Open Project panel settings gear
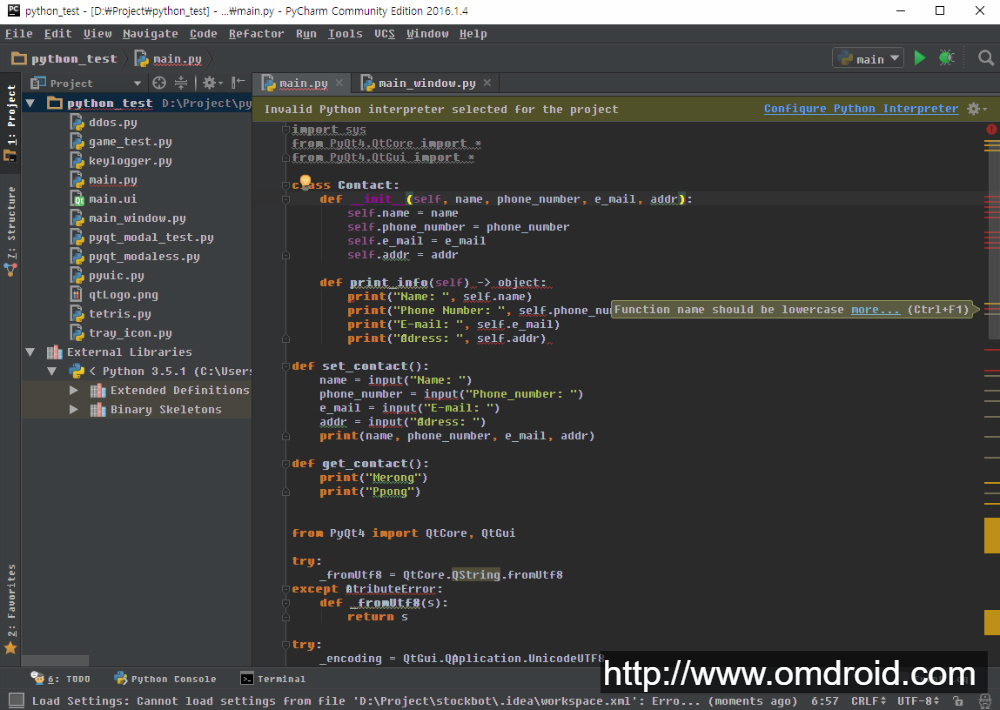The image size is (1000, 710). pyautogui.click(x=211, y=83)
